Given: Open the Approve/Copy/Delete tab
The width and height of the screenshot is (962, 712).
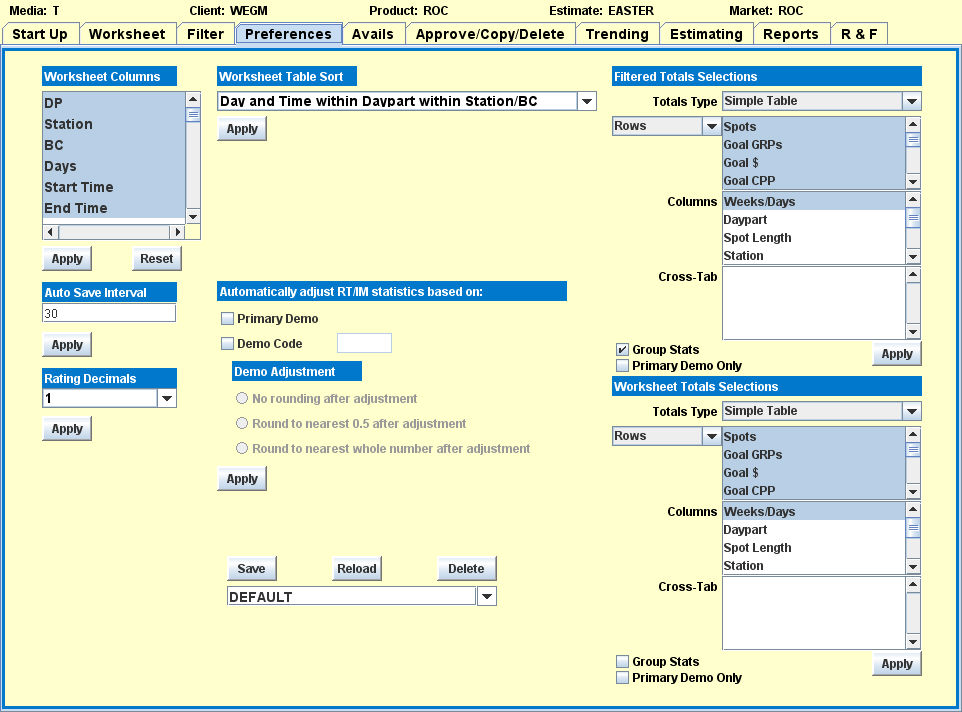Looking at the screenshot, I should pos(490,34).
